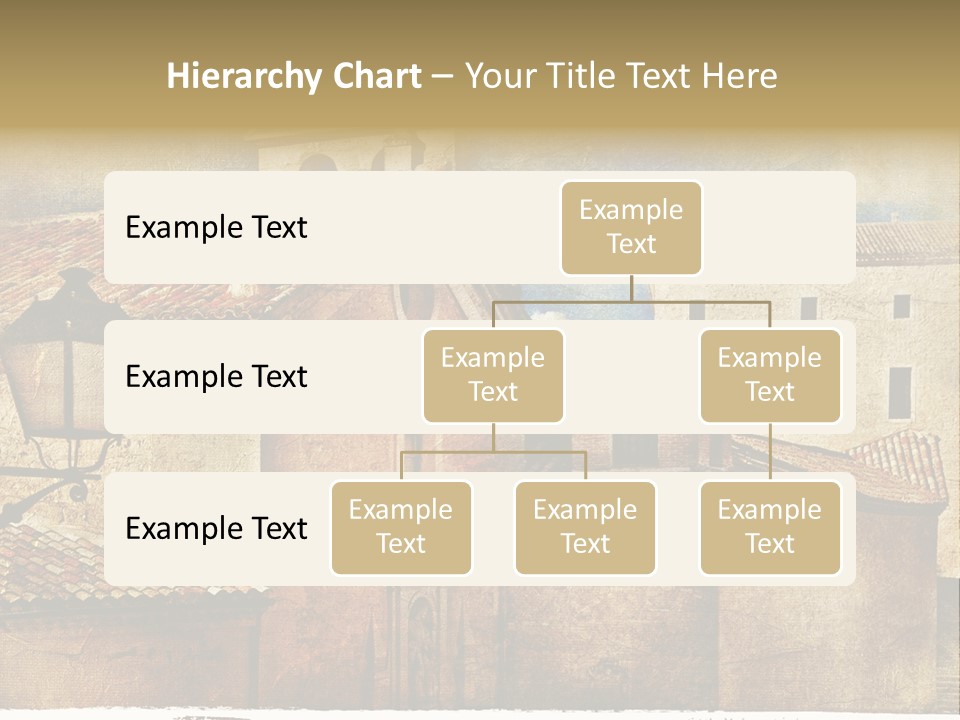Click the bold "Hierarchy Chart" title text
The image size is (960, 720).
tap(293, 76)
